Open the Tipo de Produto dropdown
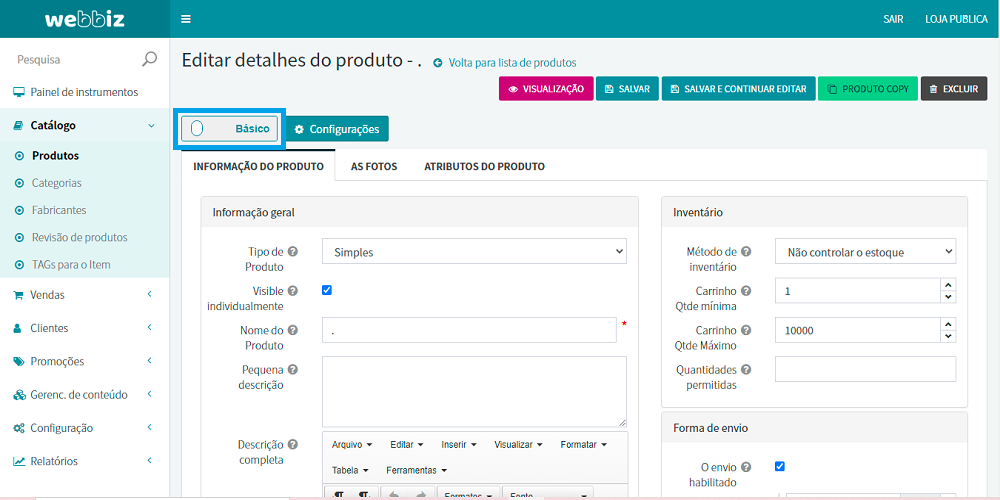The height and width of the screenshot is (500, 1000). [x=474, y=252]
